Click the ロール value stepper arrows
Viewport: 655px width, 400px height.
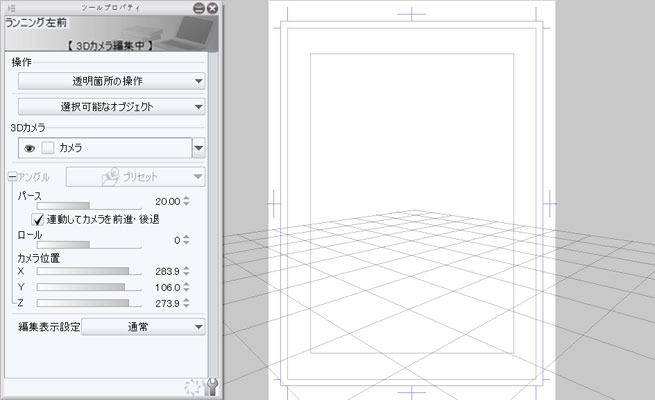tap(186, 240)
